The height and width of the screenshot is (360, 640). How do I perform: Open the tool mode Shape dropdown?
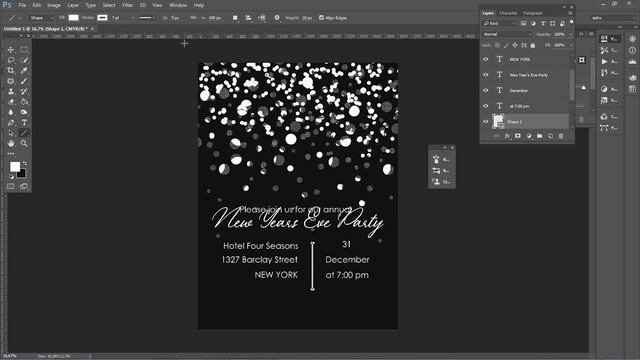42,18
